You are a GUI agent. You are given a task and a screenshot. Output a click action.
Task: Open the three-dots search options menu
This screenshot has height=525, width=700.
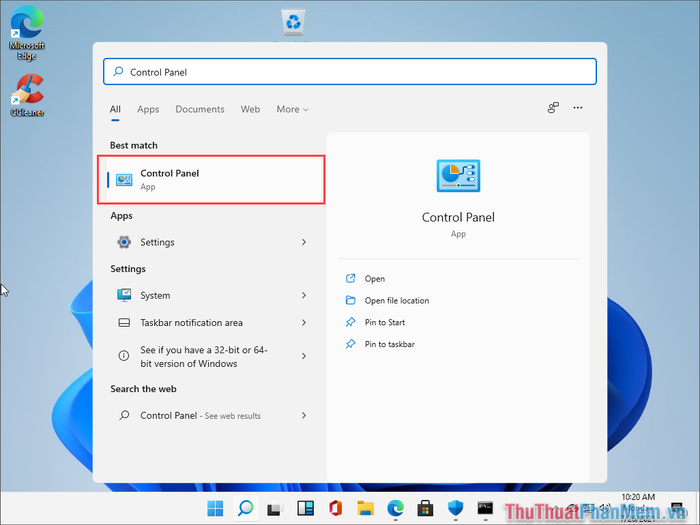pyautogui.click(x=578, y=108)
